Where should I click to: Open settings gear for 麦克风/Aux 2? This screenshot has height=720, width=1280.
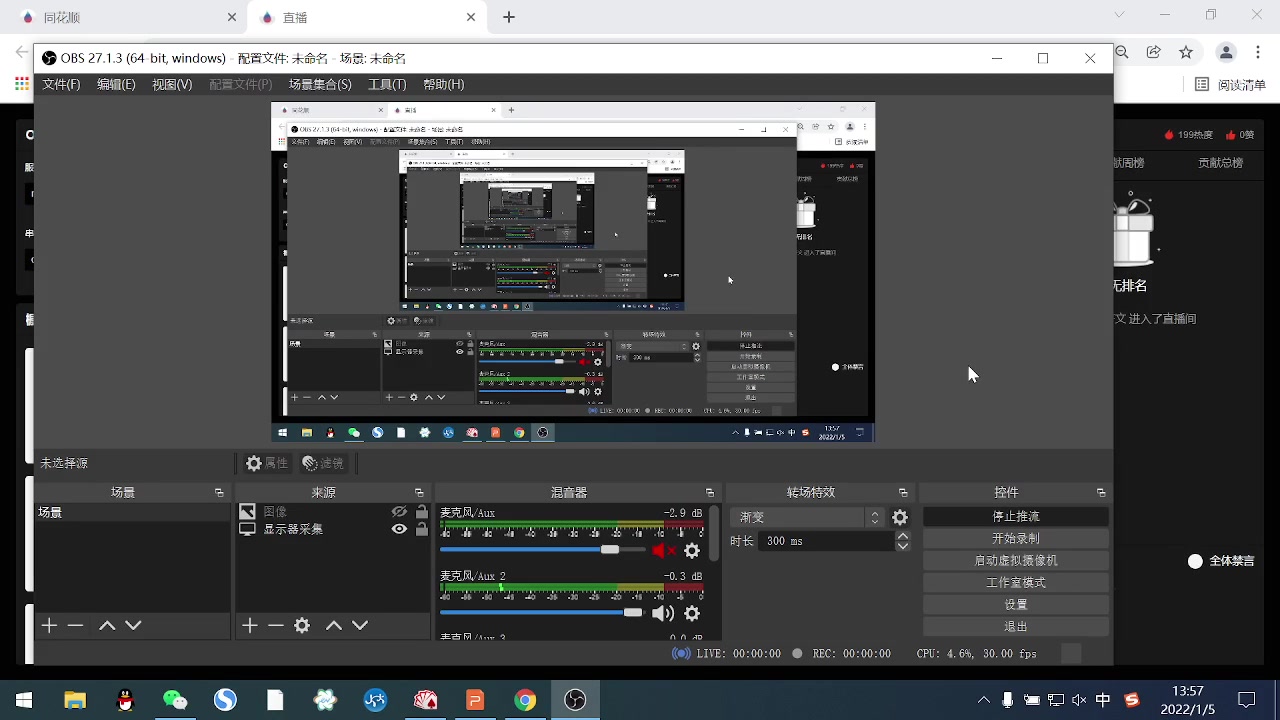(x=692, y=613)
